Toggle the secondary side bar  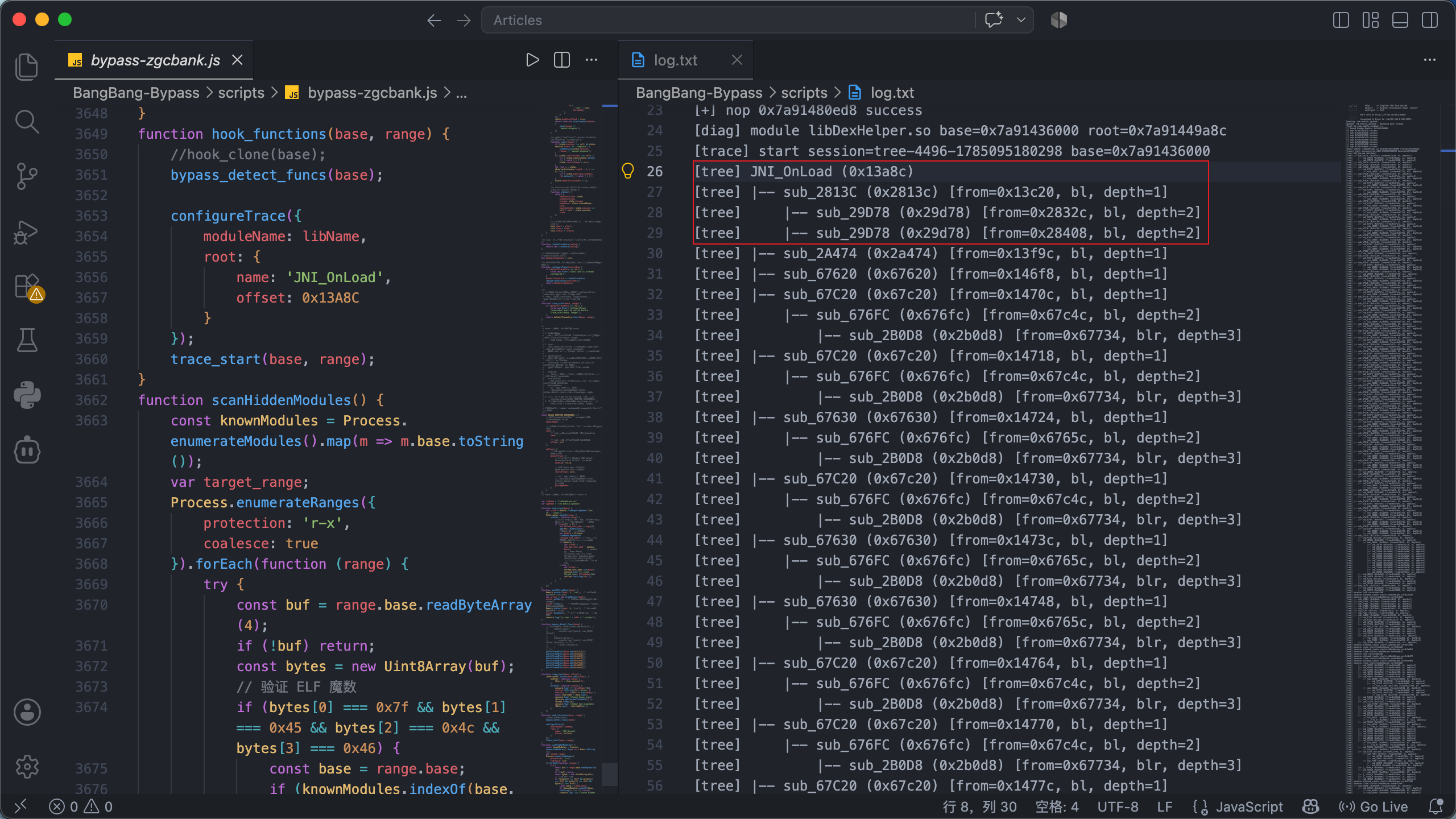pyautogui.click(x=1430, y=20)
